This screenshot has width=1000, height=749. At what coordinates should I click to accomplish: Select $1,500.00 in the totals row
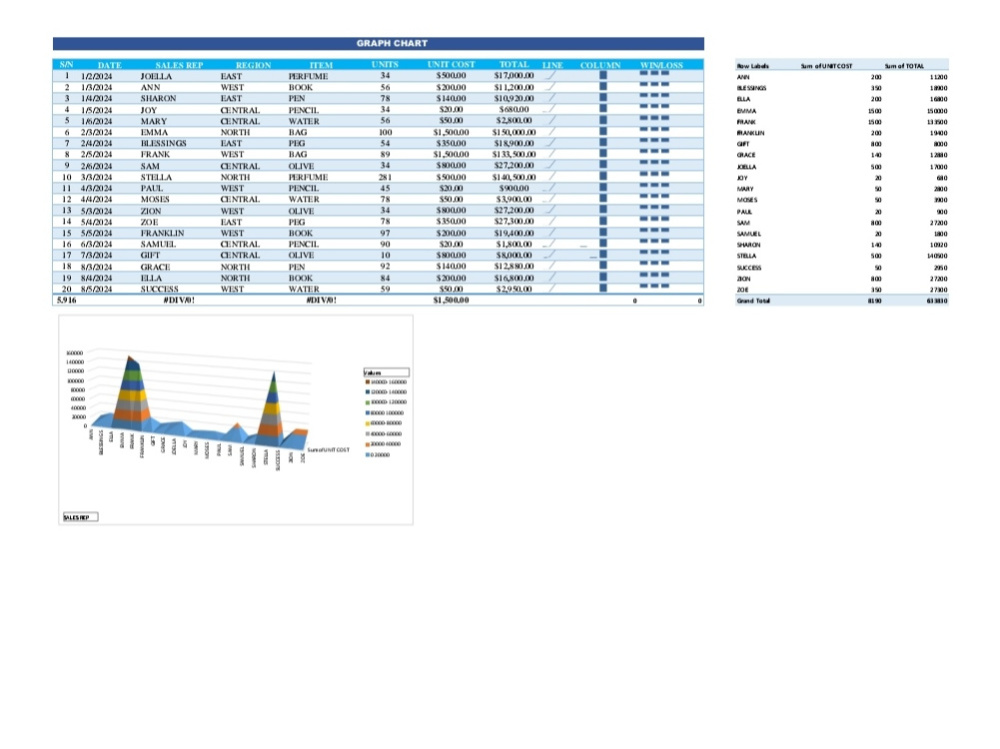point(451,300)
